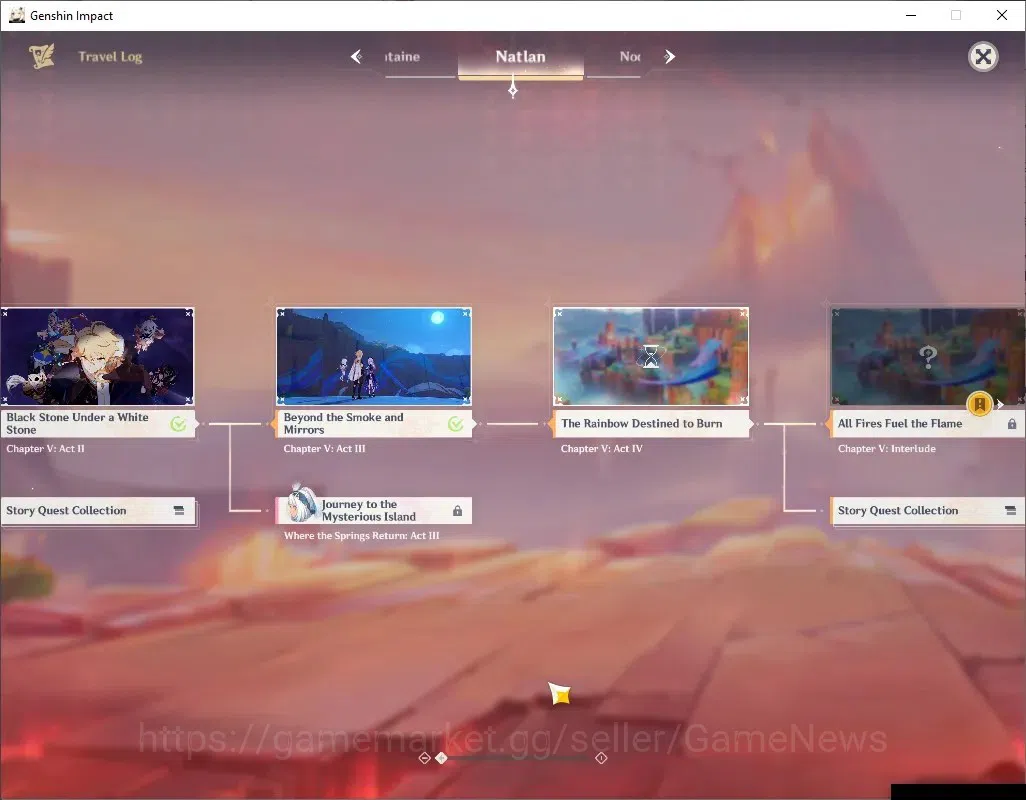Click timeline scroll right end marker
Viewport: 1026px width, 800px height.
coord(601,758)
